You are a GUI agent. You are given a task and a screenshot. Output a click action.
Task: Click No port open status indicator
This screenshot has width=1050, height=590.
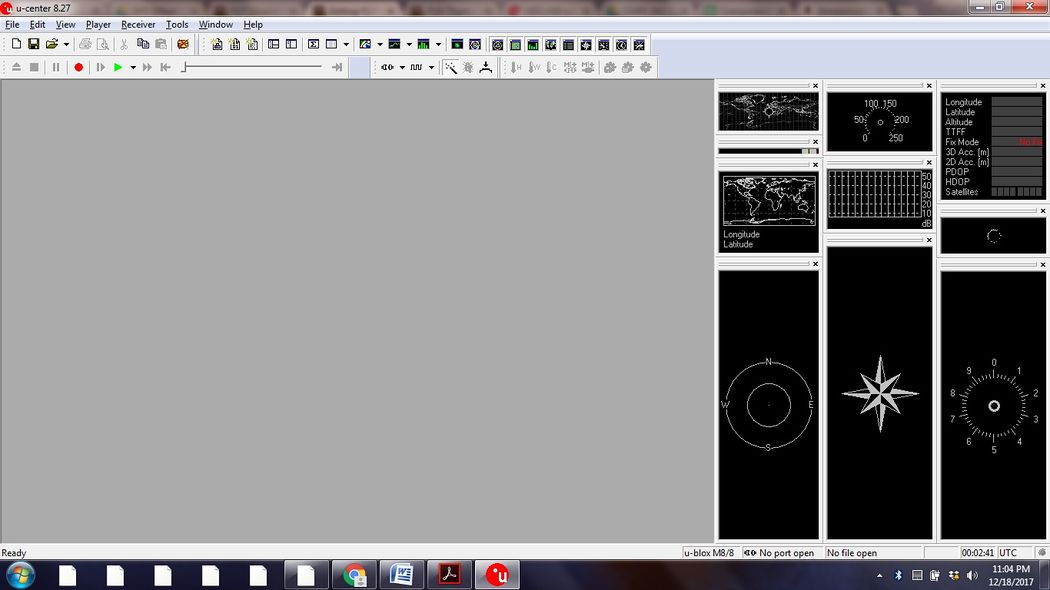click(x=781, y=552)
